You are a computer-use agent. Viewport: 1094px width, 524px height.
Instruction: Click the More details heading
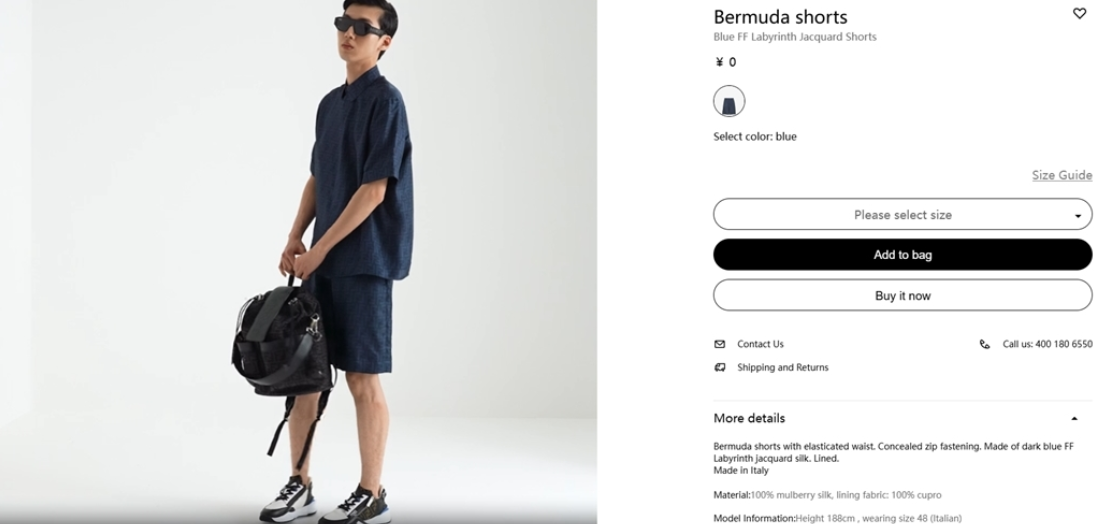click(x=749, y=418)
